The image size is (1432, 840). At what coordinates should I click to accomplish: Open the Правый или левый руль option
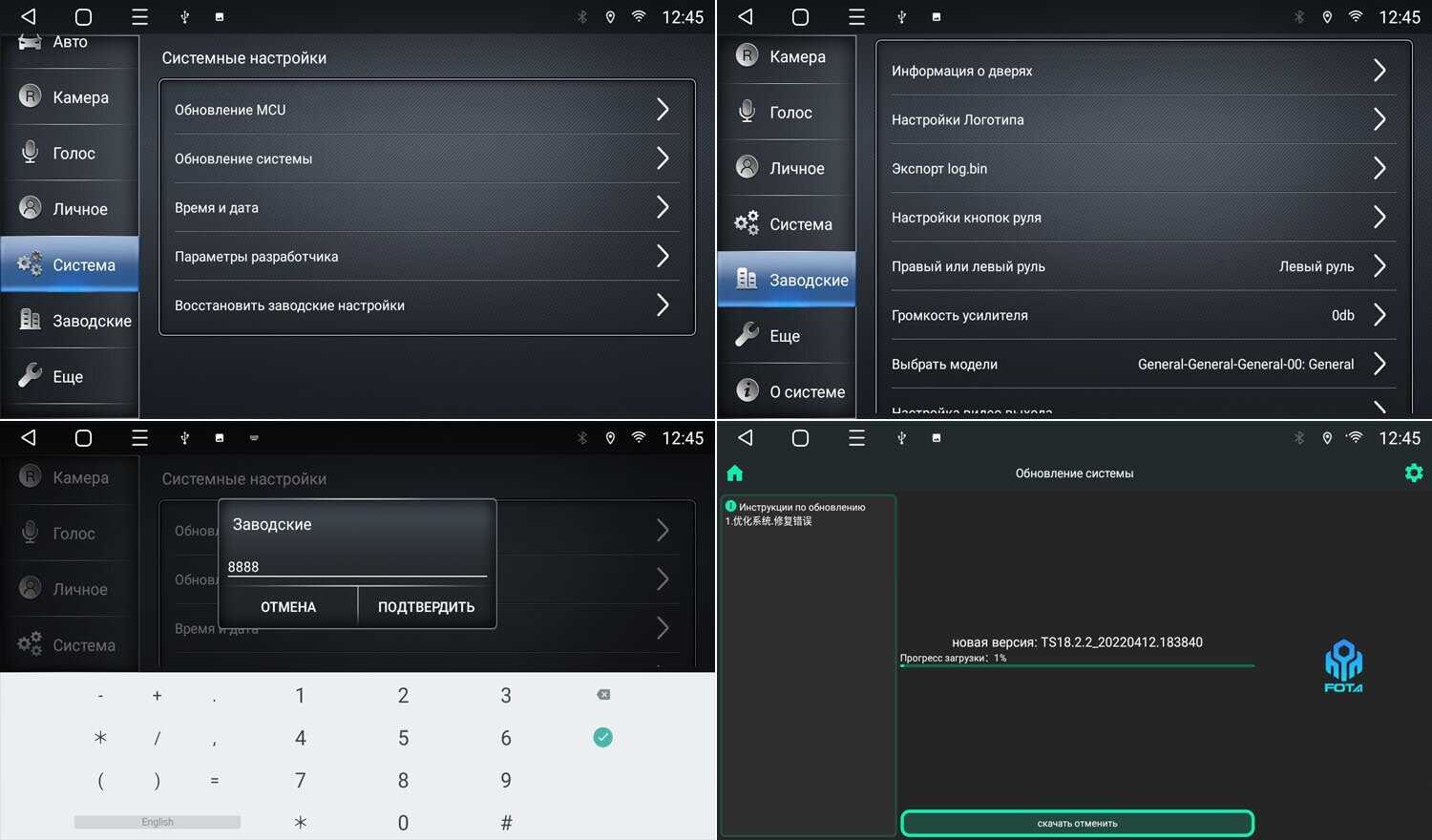pos(968,266)
